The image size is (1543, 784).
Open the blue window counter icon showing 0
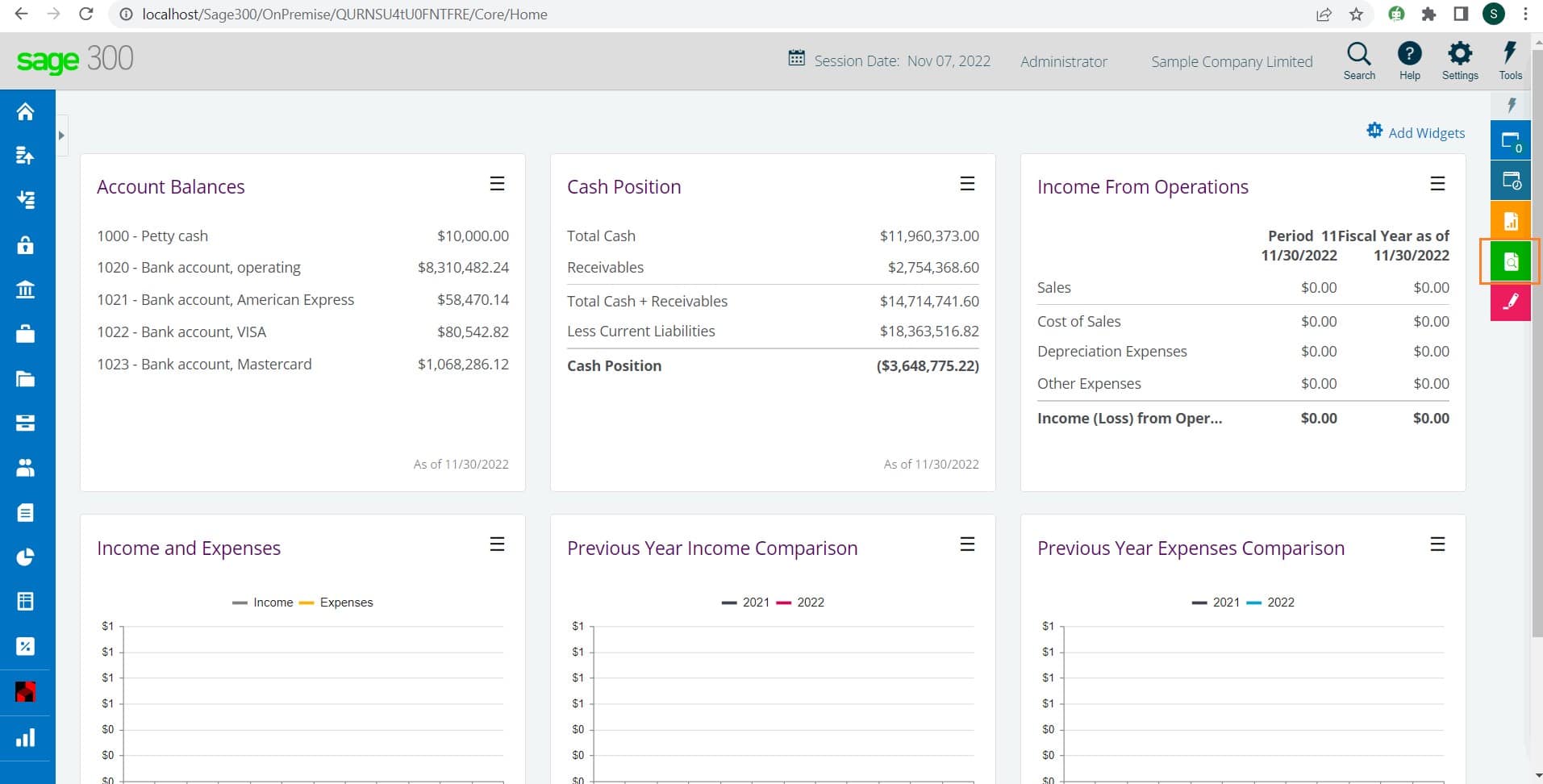click(1511, 141)
